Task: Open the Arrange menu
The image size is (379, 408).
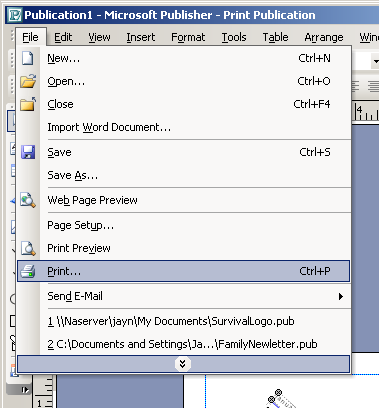Action: (x=324, y=37)
